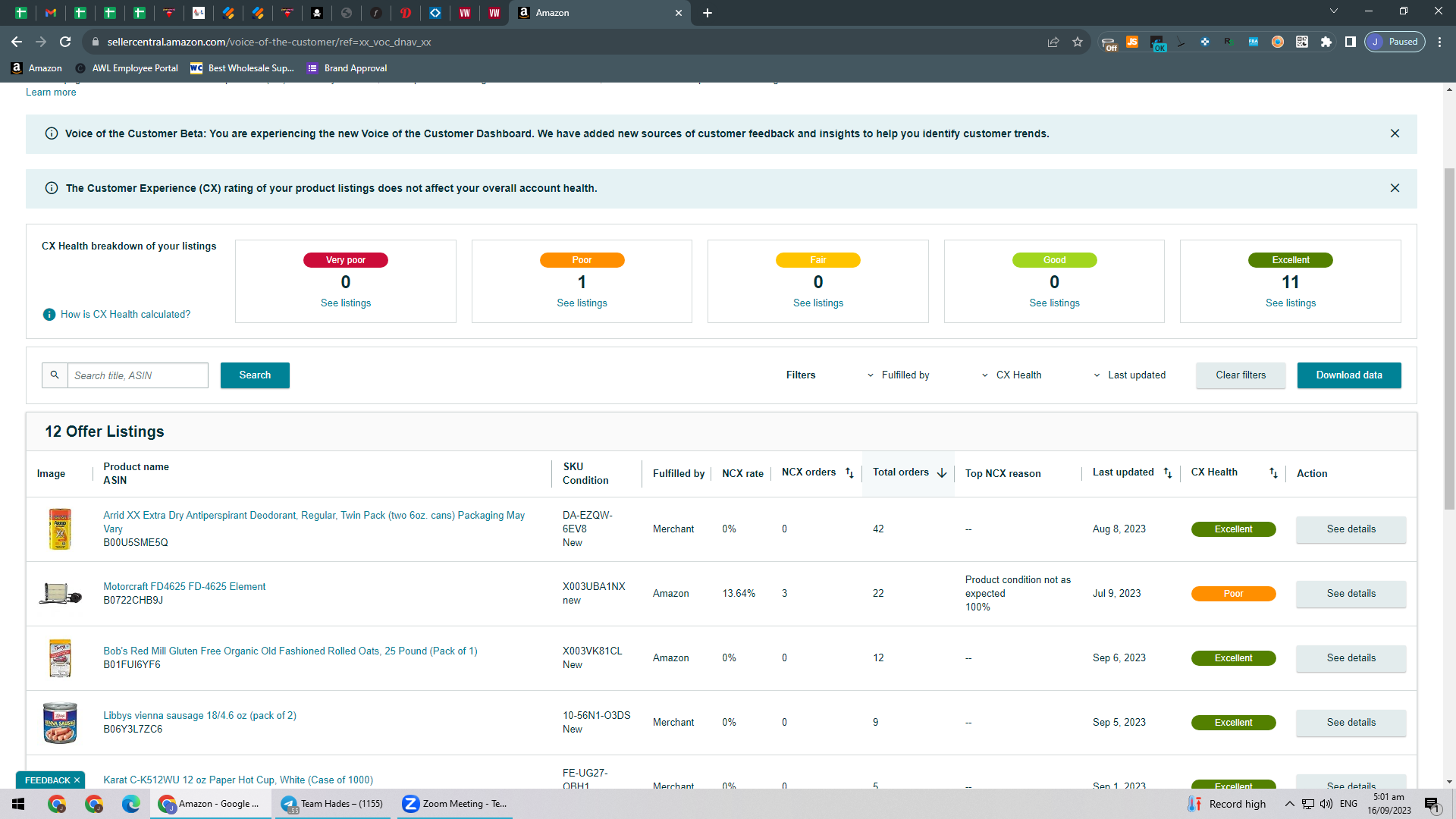This screenshot has height=819, width=1456.
Task: See details for Arrid XX deodorant row
Action: tap(1351, 529)
